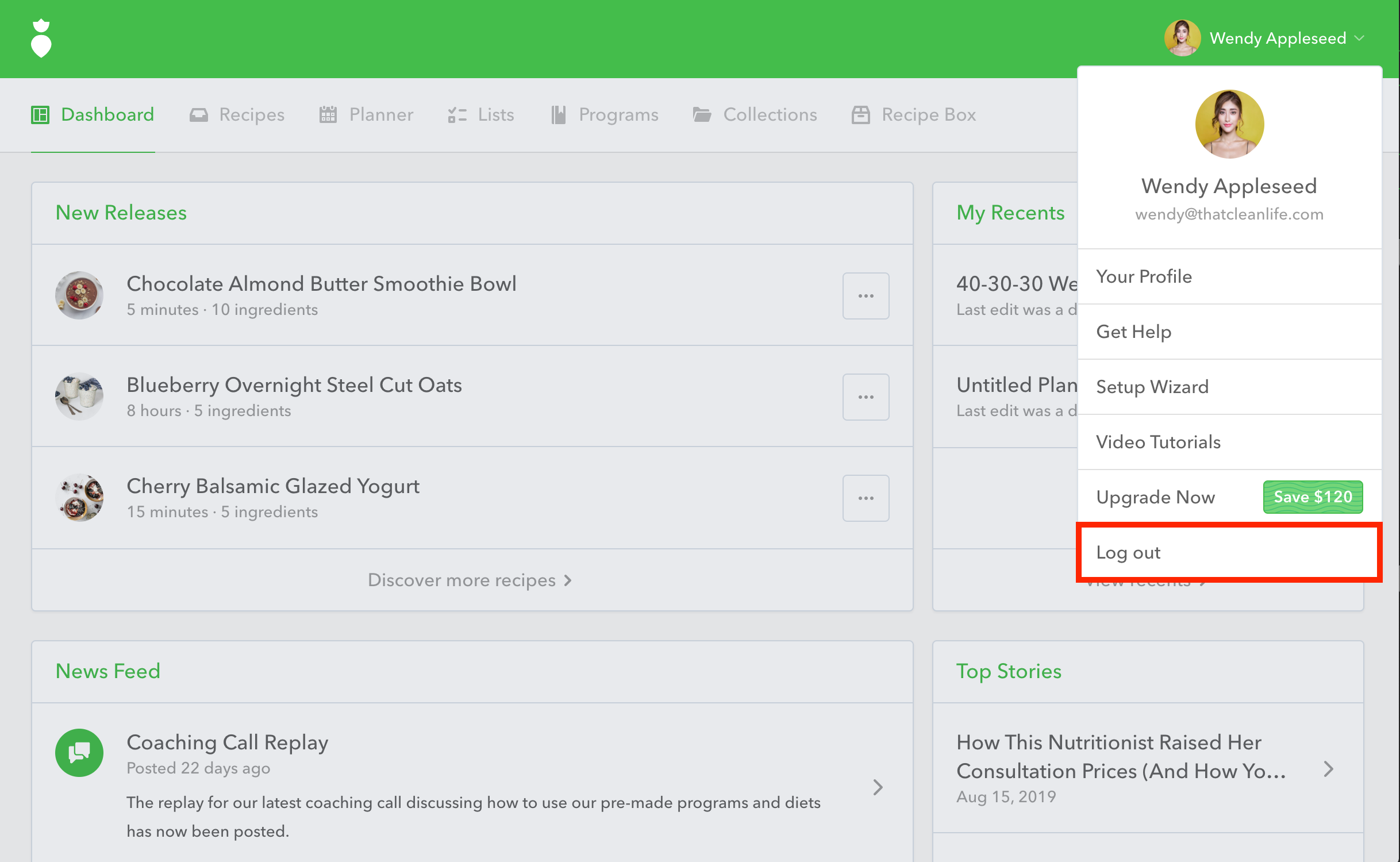Click the Lists checklist icon

coord(457,115)
